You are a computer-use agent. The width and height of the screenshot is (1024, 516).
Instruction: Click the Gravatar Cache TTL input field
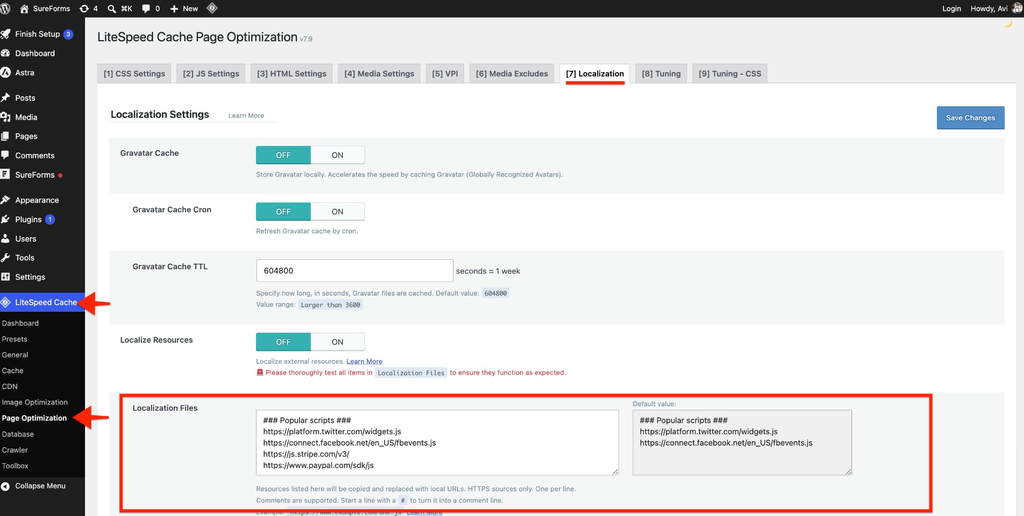click(355, 270)
